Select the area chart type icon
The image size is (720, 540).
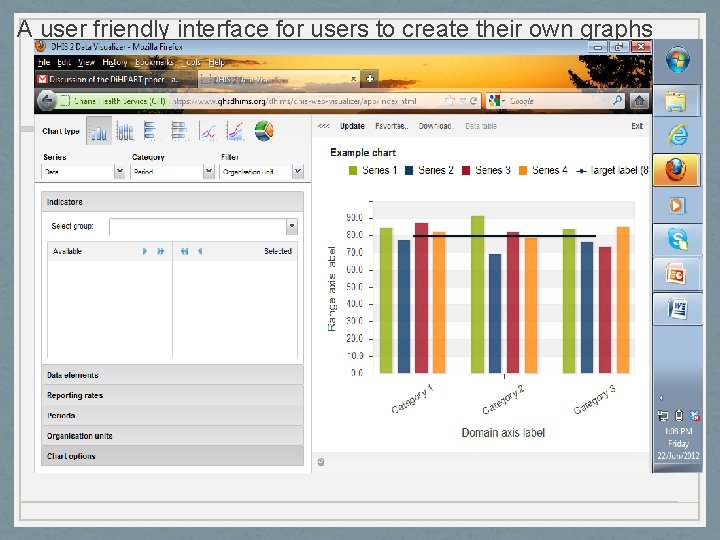[x=235, y=131]
